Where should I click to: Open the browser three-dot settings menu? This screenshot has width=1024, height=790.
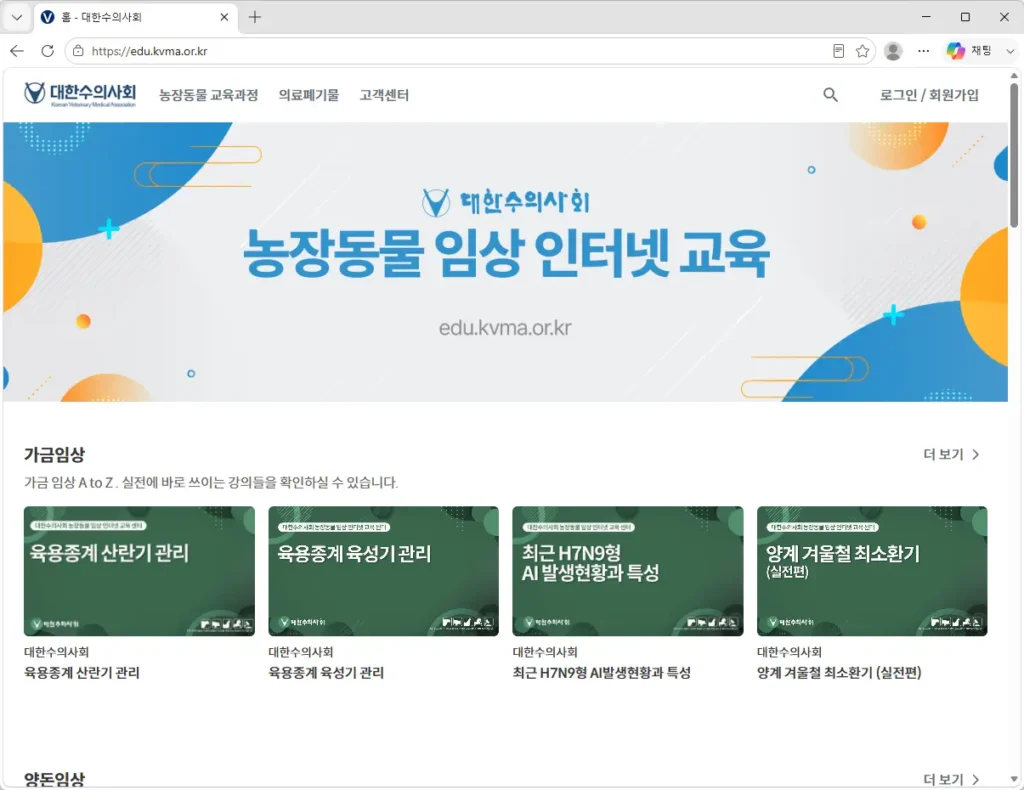coord(923,51)
